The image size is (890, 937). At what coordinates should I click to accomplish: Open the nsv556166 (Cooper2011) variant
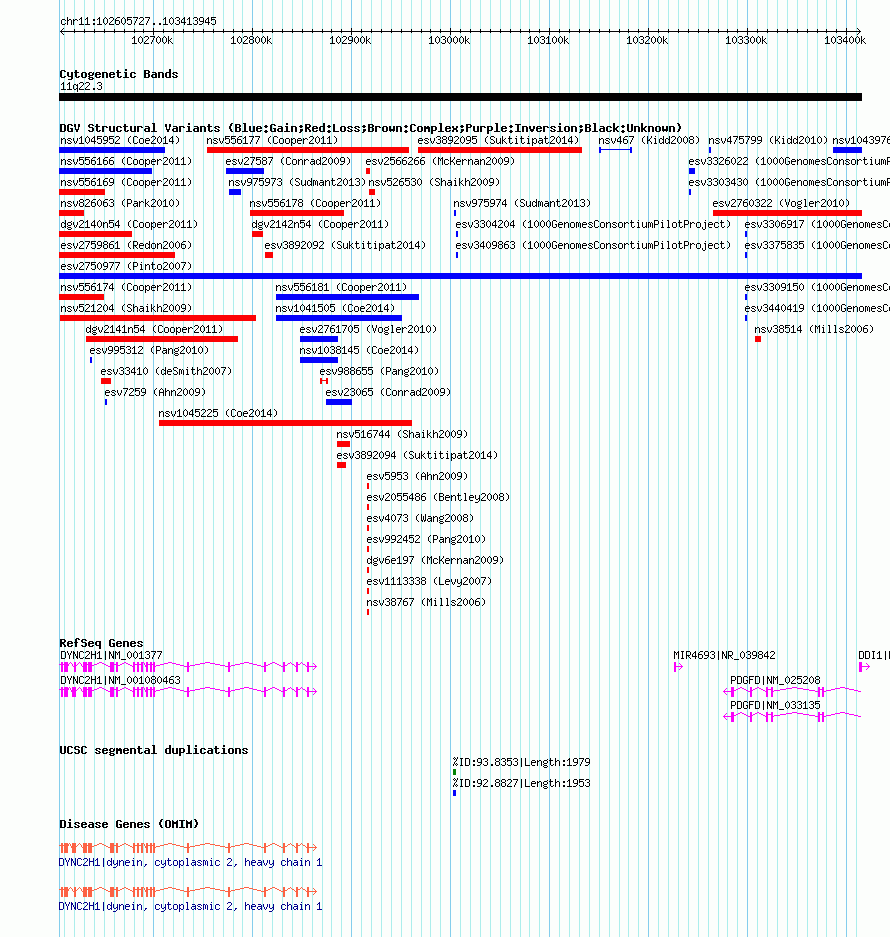tap(126, 161)
